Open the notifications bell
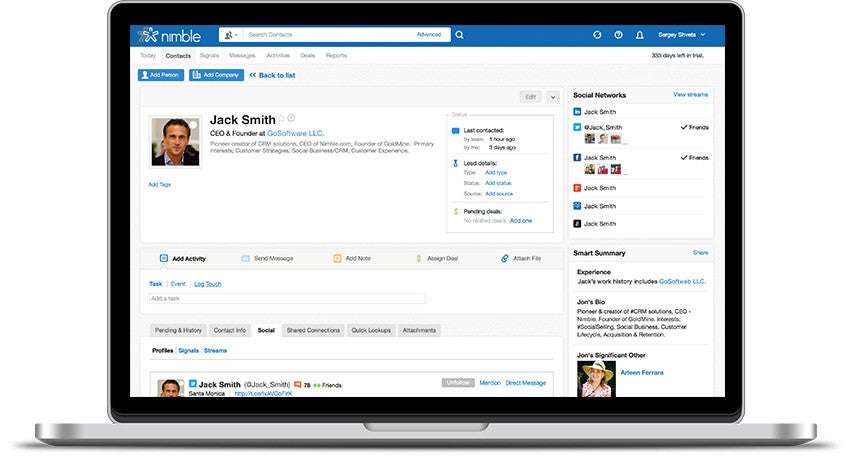853x464 pixels. [640, 35]
